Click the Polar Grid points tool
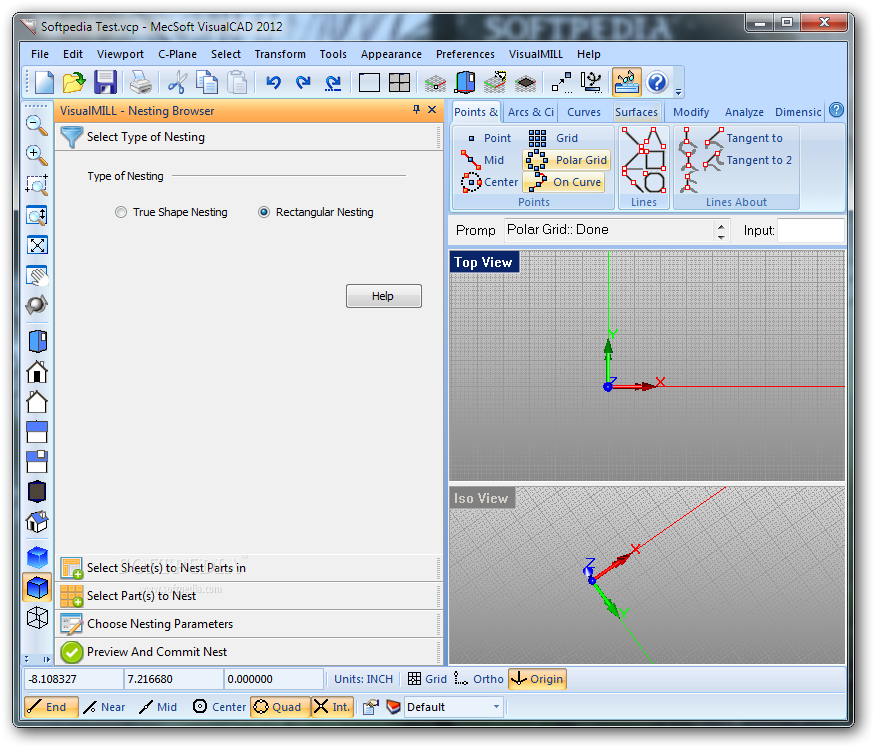 (566, 160)
